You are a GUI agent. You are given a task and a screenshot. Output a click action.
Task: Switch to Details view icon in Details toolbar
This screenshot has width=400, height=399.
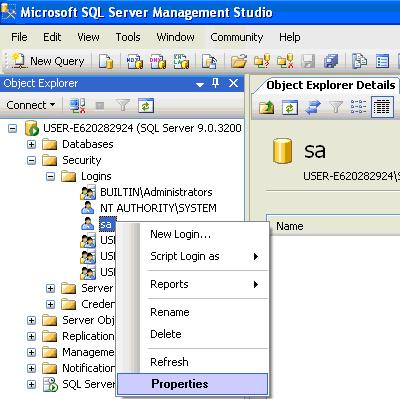(x=382, y=107)
